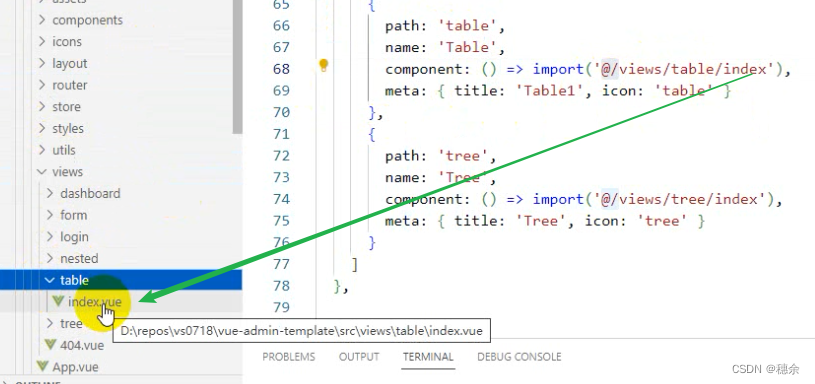Viewport: 815px width, 384px height.
Task: Click the '@/views/tree/index' import string
Action: (681, 199)
